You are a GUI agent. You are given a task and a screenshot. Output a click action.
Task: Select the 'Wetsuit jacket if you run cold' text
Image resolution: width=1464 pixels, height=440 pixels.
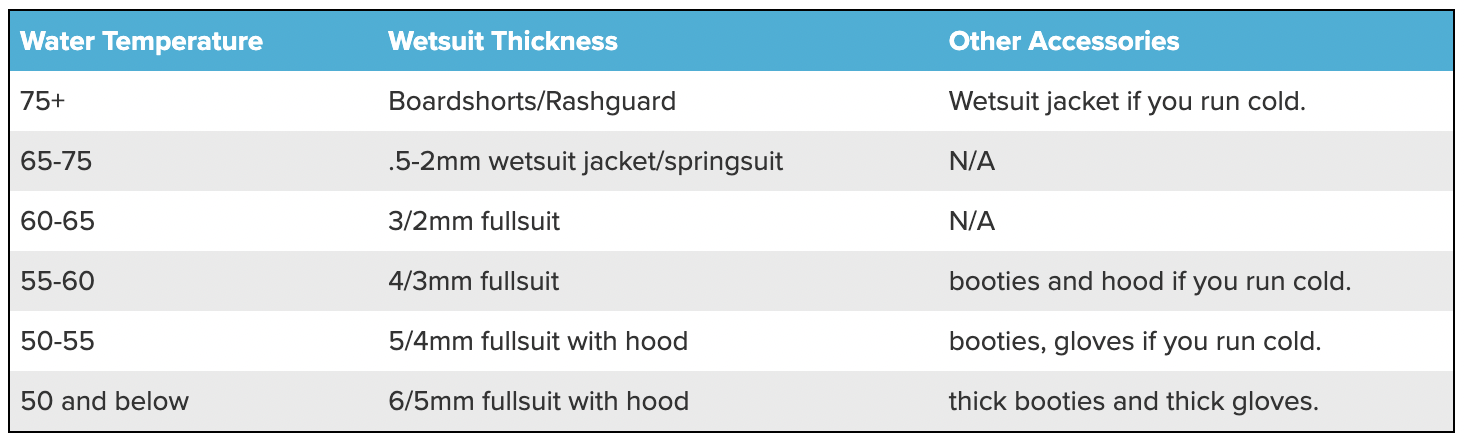tap(1127, 101)
